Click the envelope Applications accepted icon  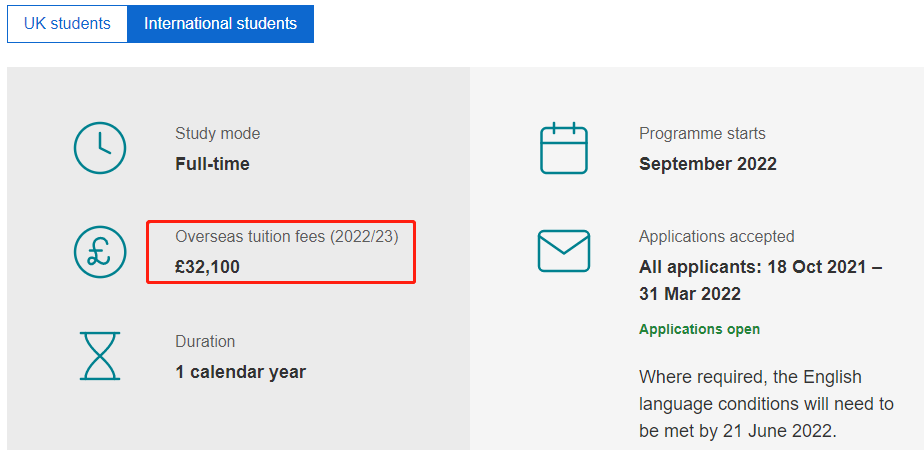564,251
